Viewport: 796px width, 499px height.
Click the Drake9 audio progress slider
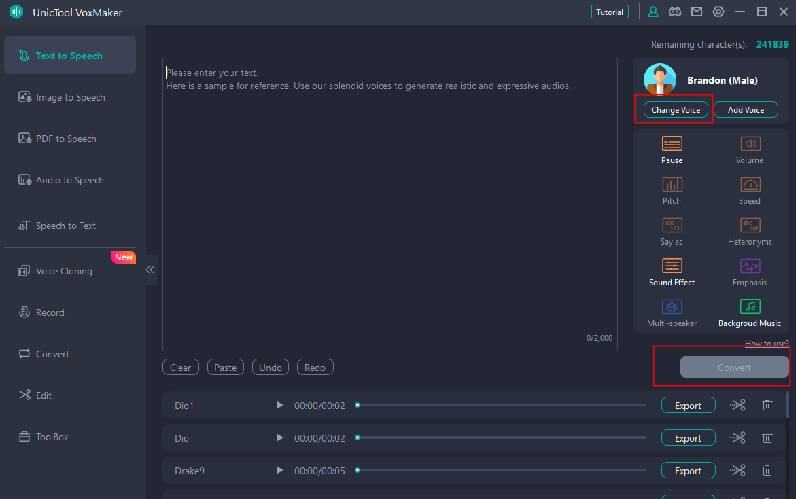tap(500, 470)
